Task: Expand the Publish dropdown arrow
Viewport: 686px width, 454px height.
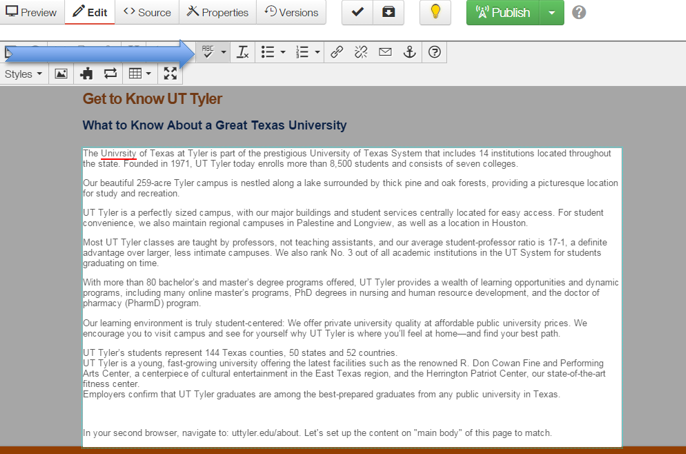Action: 552,12
